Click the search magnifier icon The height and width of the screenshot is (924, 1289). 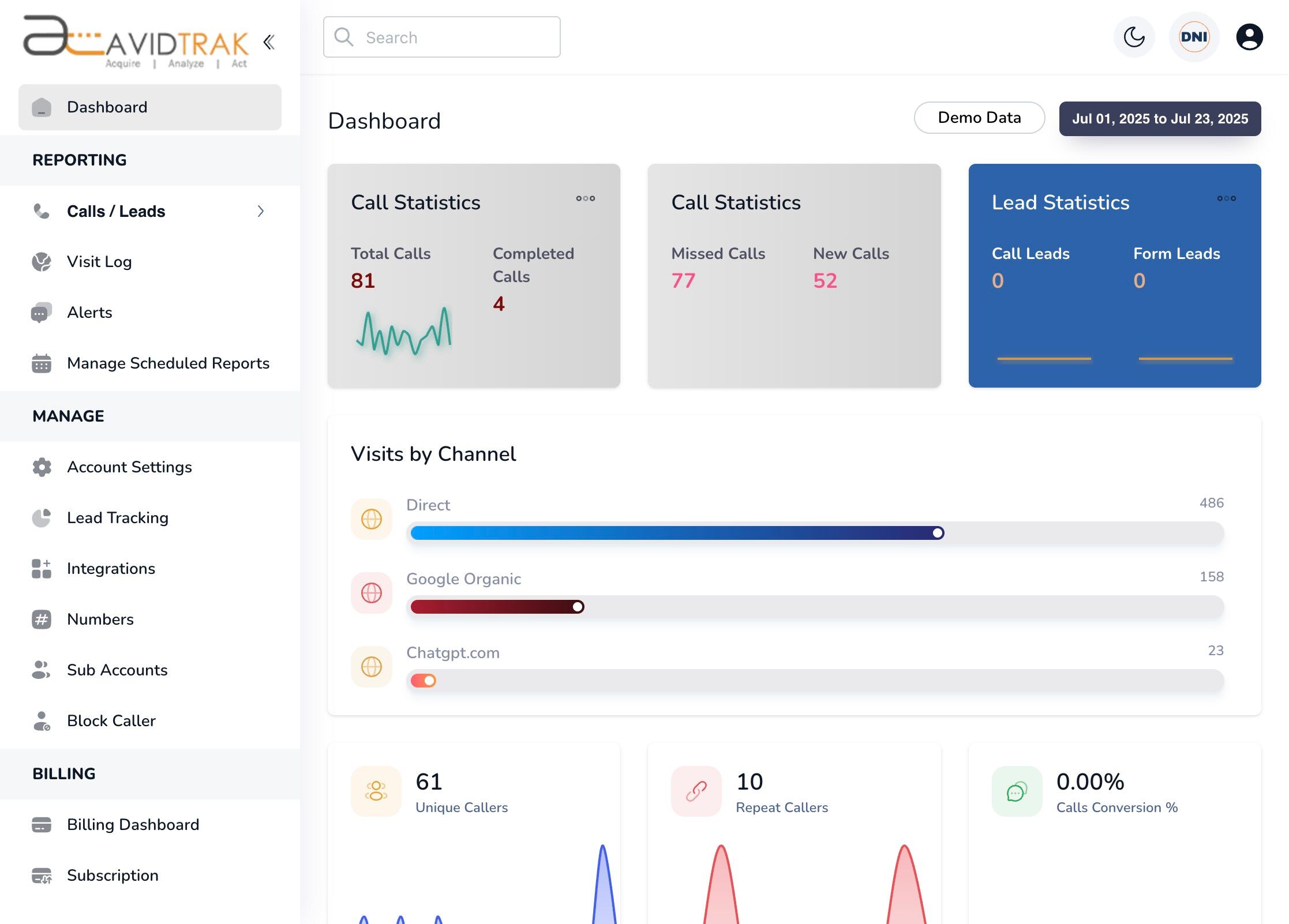344,36
